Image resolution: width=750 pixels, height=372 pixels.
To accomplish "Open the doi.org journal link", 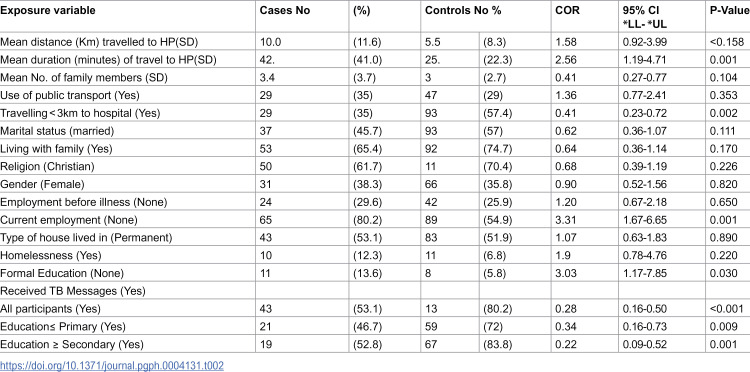I will [111, 366].
